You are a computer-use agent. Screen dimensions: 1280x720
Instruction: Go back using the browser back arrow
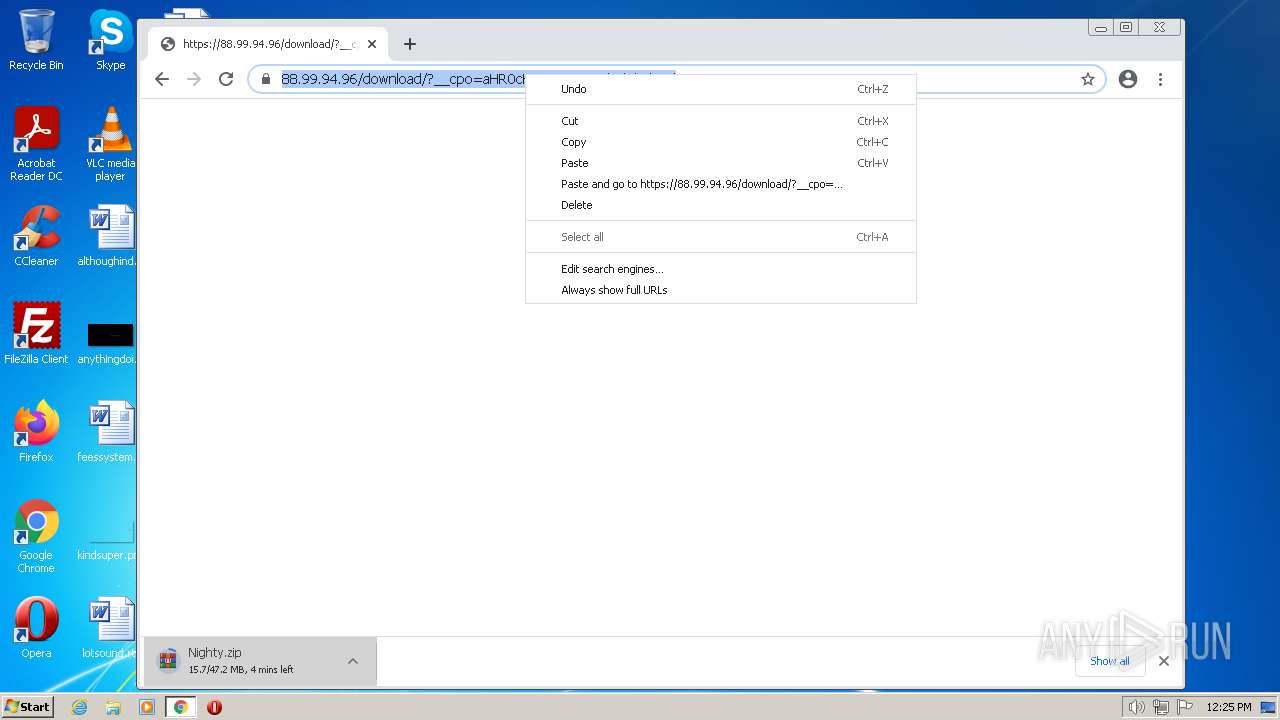point(162,79)
